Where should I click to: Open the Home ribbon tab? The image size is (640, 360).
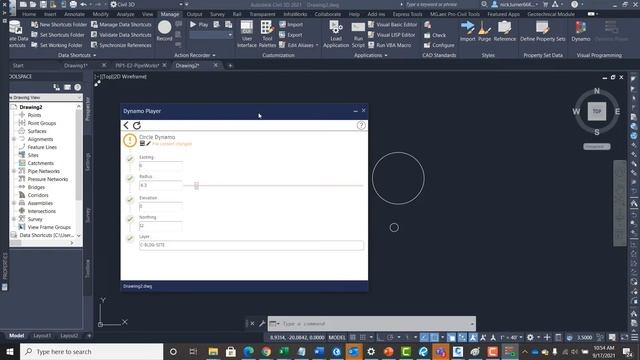[x=29, y=14]
